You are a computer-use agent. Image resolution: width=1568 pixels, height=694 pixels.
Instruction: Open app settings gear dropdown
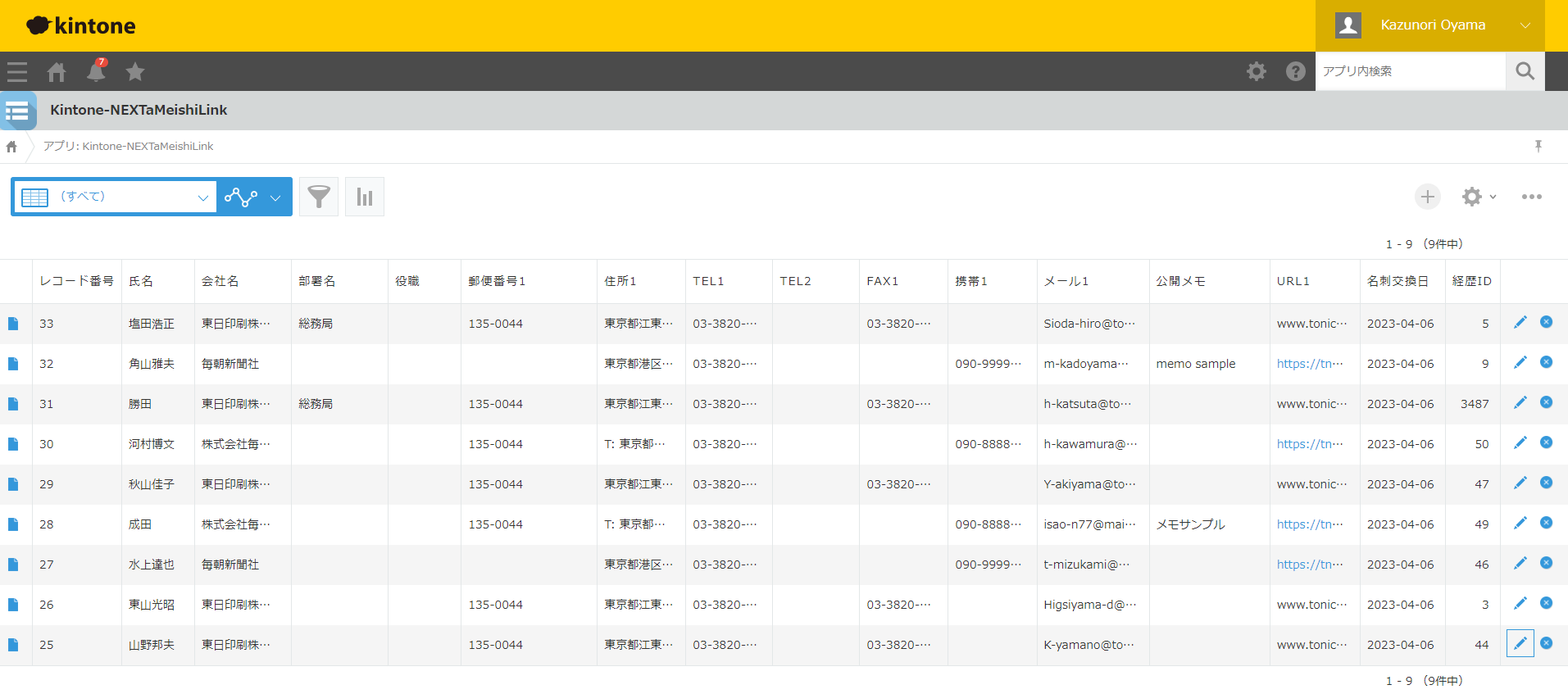(x=1479, y=197)
